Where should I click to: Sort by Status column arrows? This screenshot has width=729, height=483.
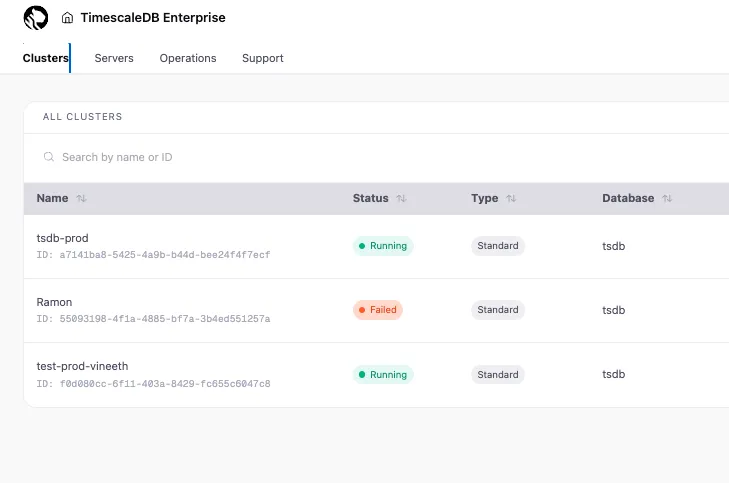coord(401,198)
